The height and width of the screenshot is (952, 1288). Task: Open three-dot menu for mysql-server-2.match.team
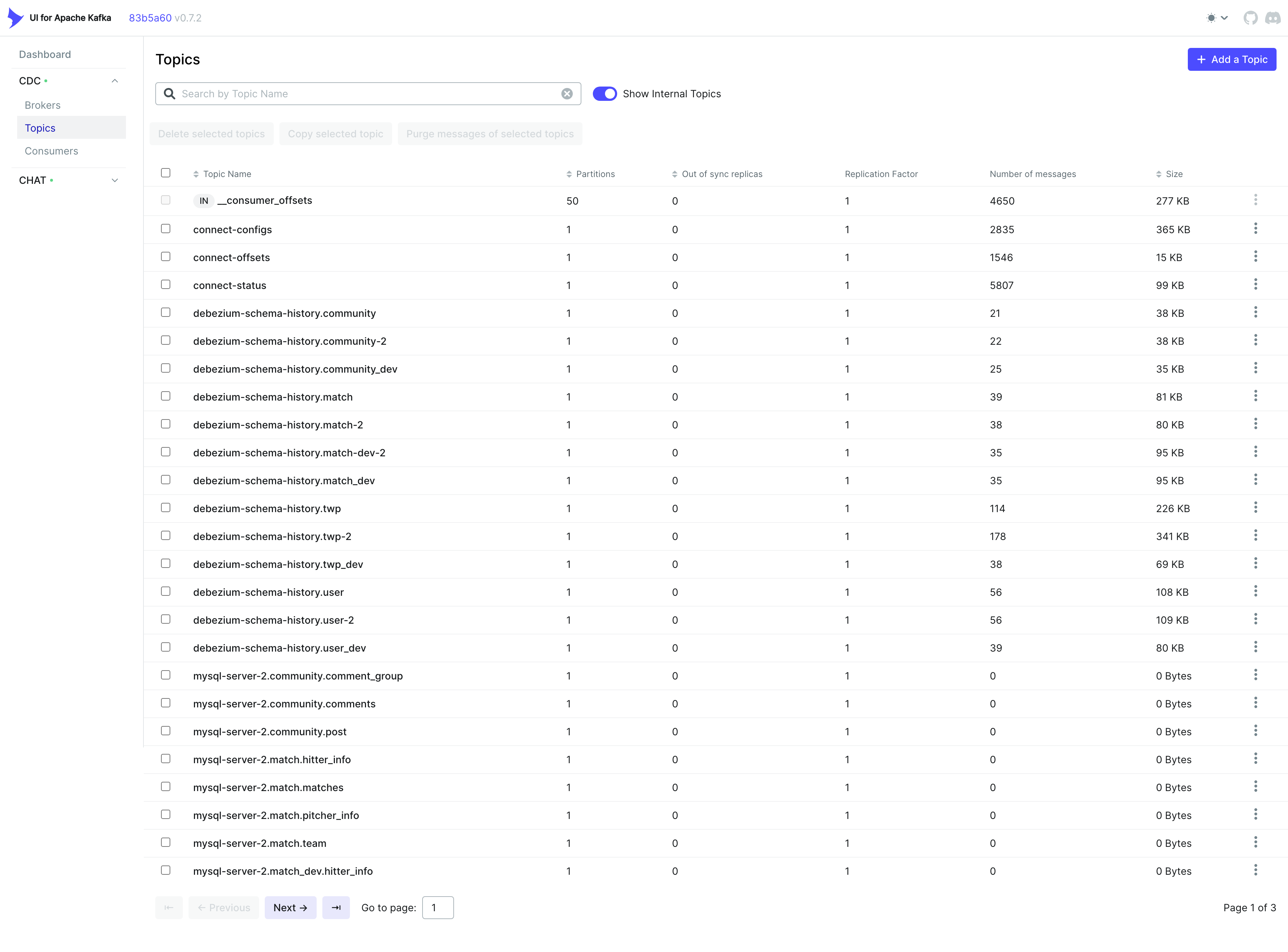1255,843
